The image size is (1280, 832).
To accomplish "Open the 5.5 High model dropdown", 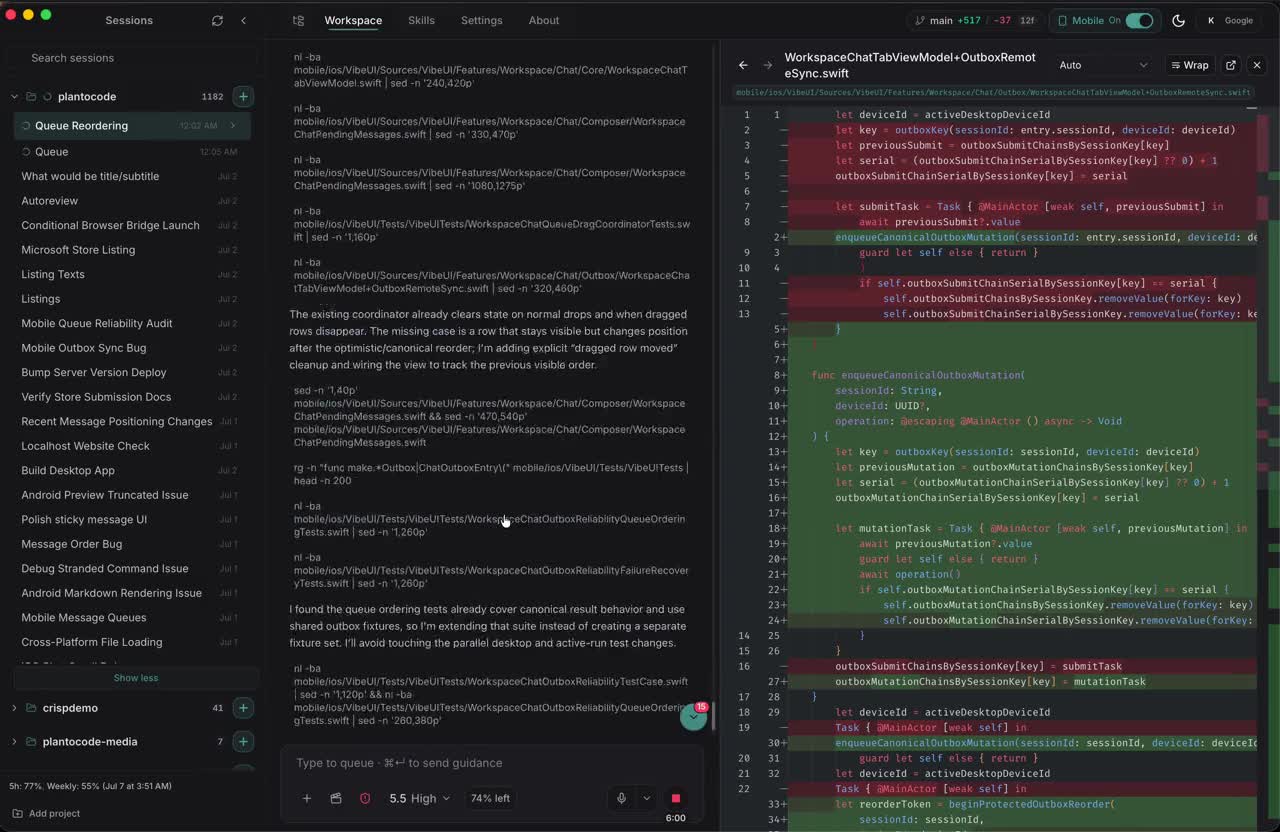I will pyautogui.click(x=419, y=798).
